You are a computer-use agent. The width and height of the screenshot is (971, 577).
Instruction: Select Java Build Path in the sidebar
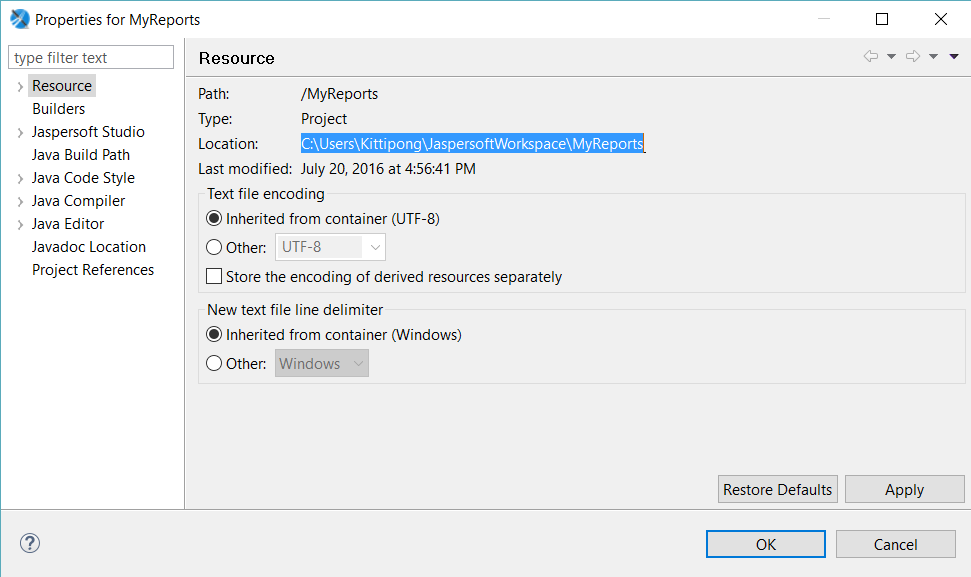click(80, 154)
